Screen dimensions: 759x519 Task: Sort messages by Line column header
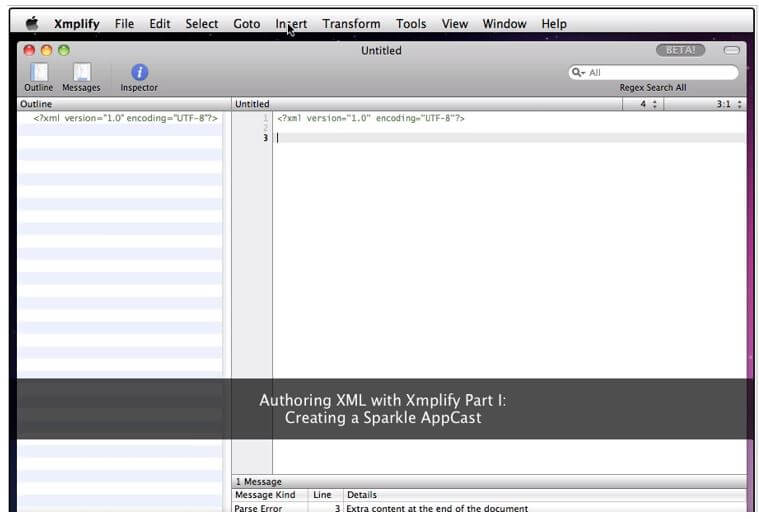point(325,494)
